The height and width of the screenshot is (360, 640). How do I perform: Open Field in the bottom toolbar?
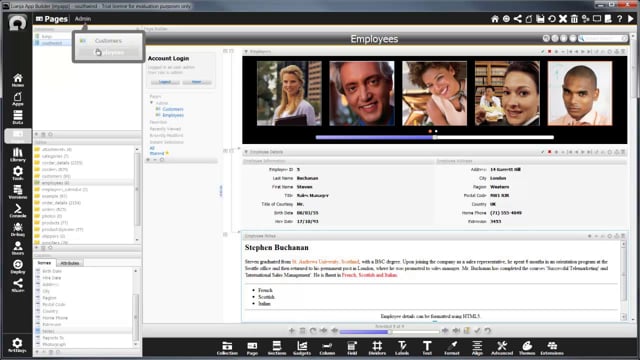[352, 348]
